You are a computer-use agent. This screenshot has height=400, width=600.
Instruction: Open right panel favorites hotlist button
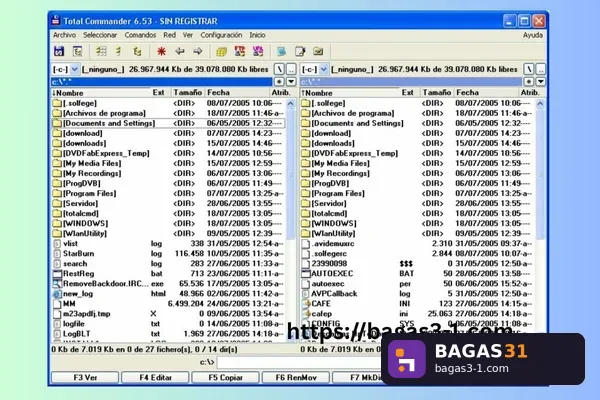(x=528, y=82)
